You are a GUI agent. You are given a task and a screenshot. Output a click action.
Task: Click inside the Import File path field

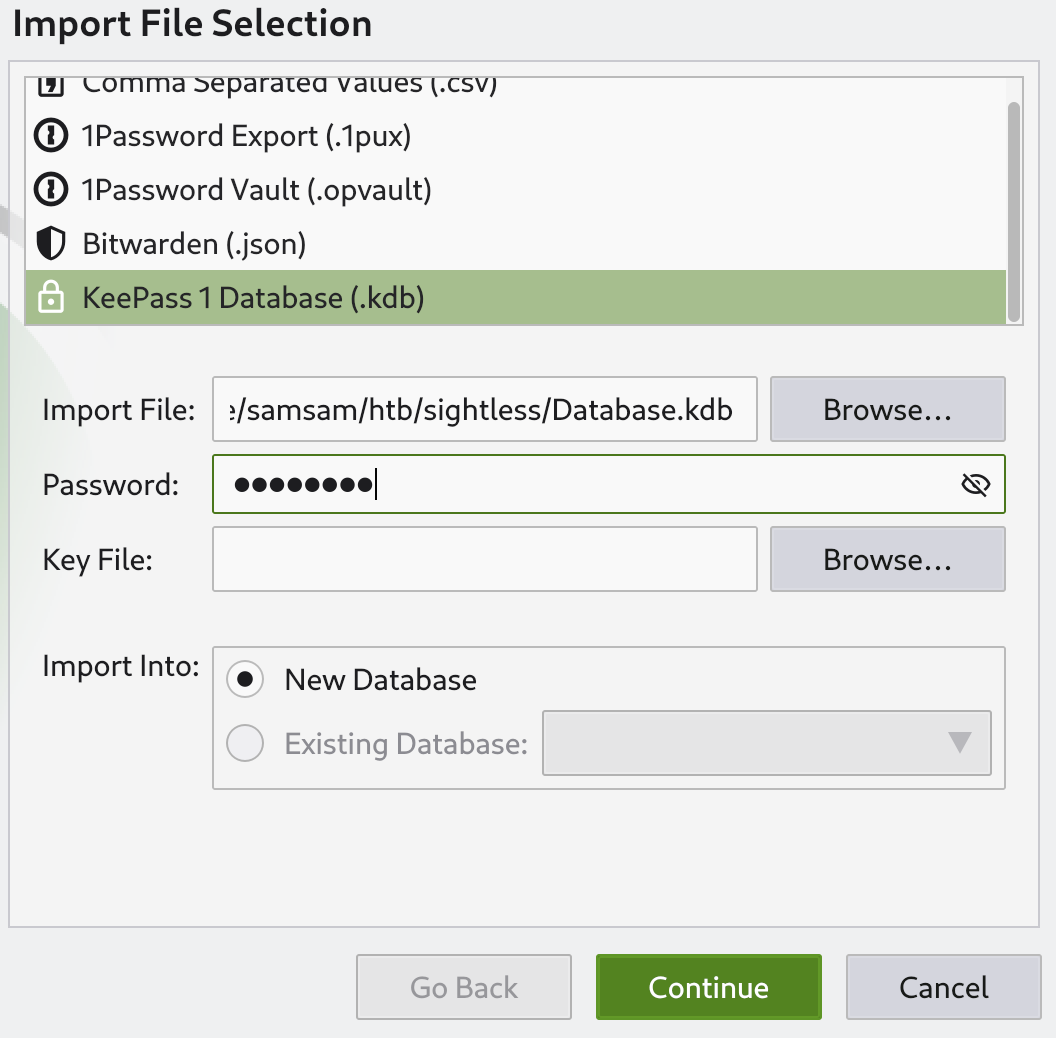pyautogui.click(x=484, y=409)
